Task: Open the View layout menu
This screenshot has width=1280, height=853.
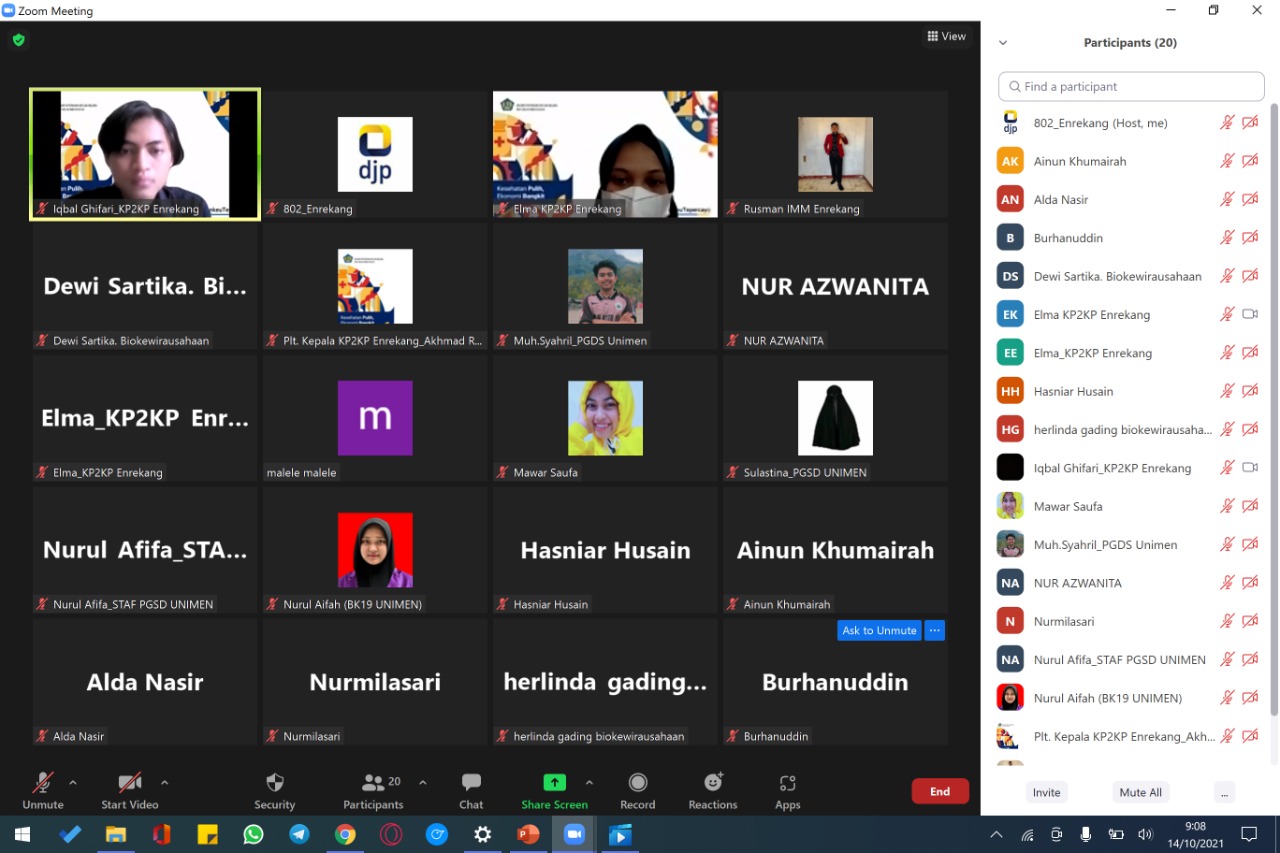Action: (946, 36)
